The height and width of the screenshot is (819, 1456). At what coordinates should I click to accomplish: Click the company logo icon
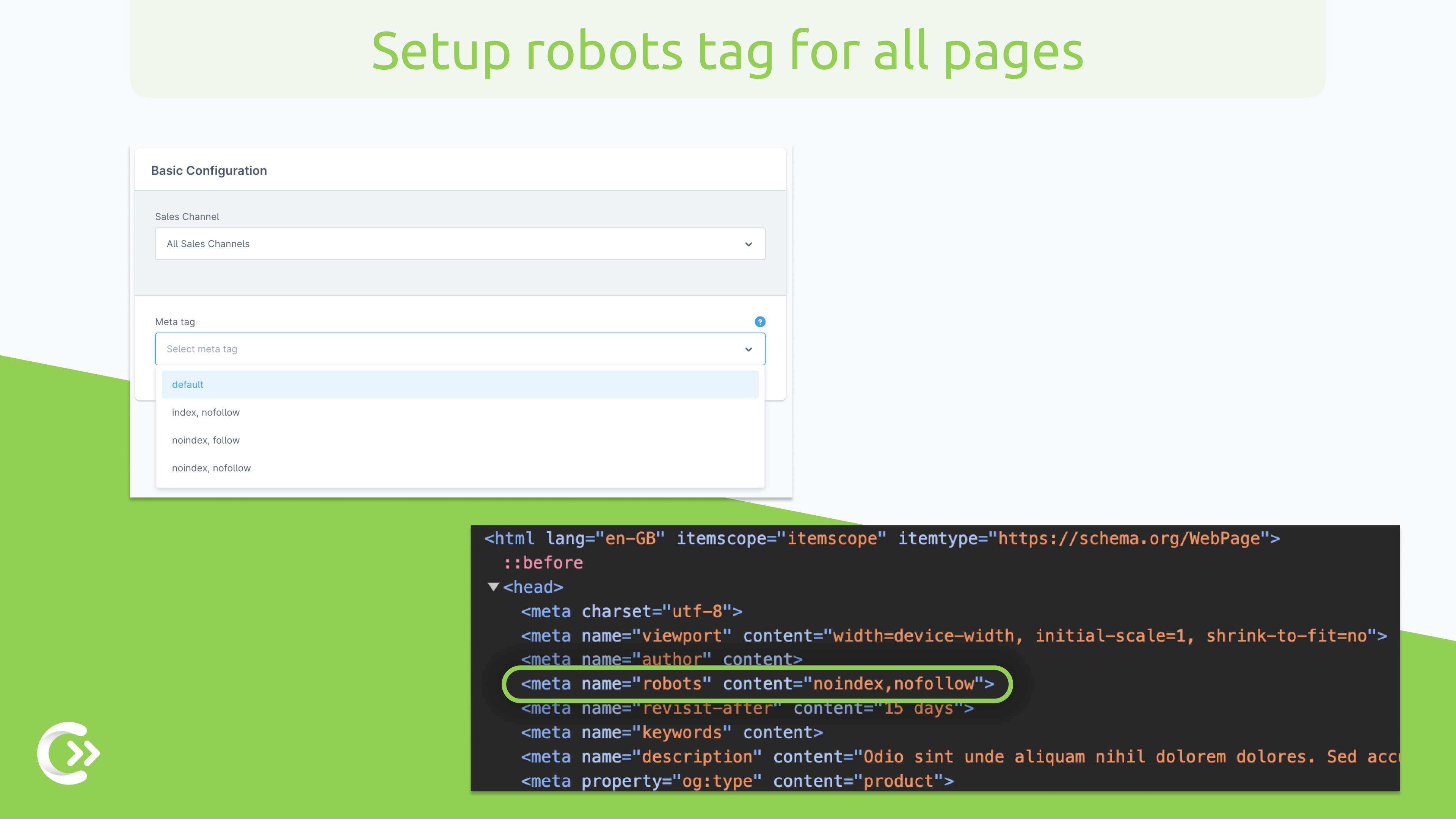[68, 753]
